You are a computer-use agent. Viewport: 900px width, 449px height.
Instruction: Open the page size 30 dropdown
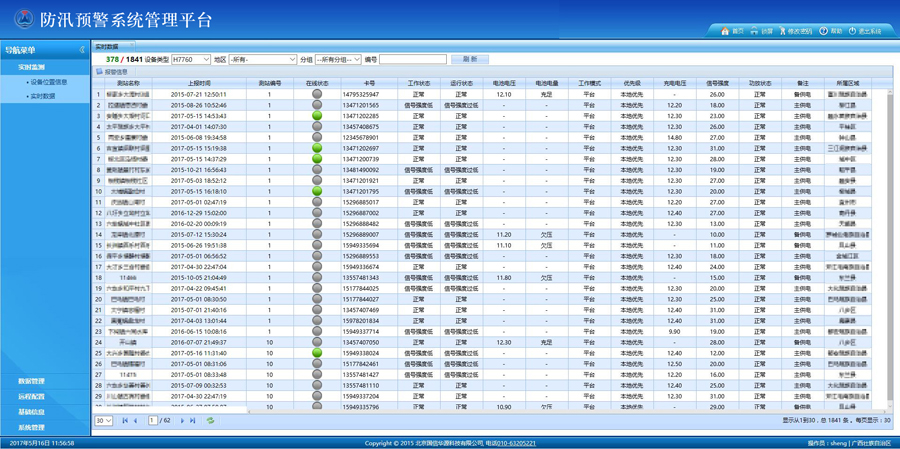104,421
